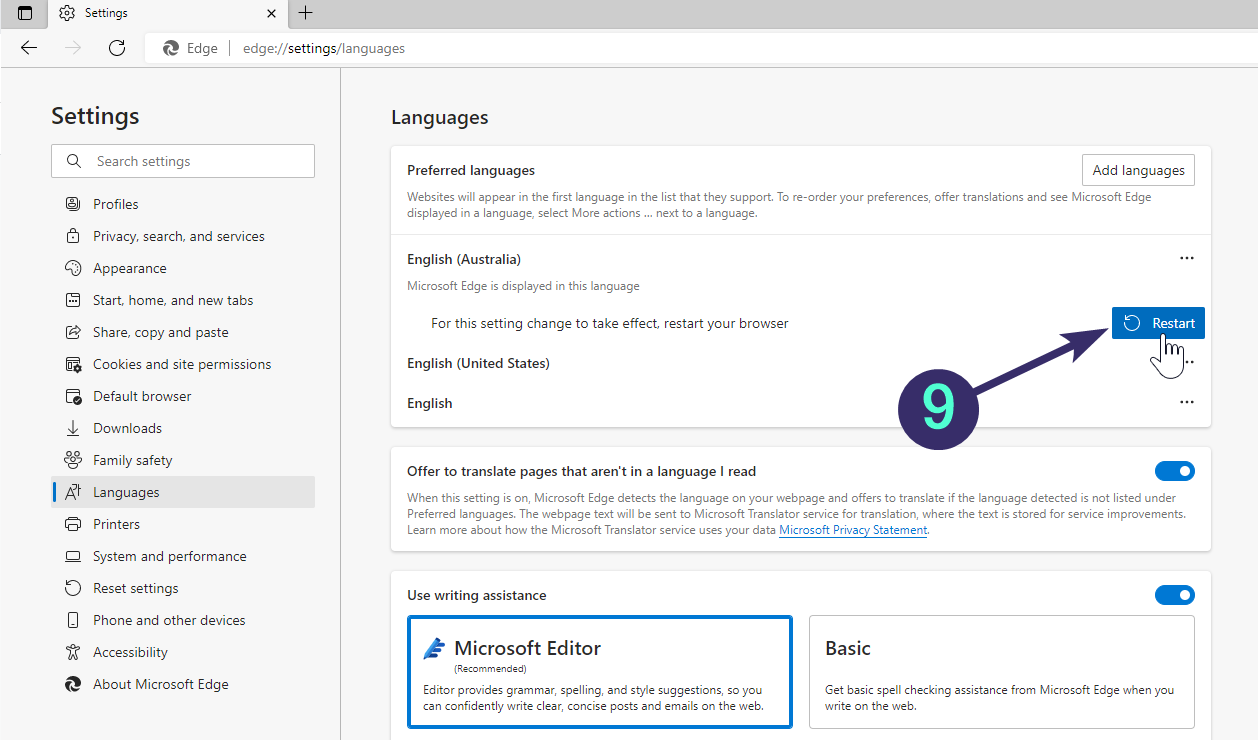Select the Basic spell checking option

point(1001,671)
